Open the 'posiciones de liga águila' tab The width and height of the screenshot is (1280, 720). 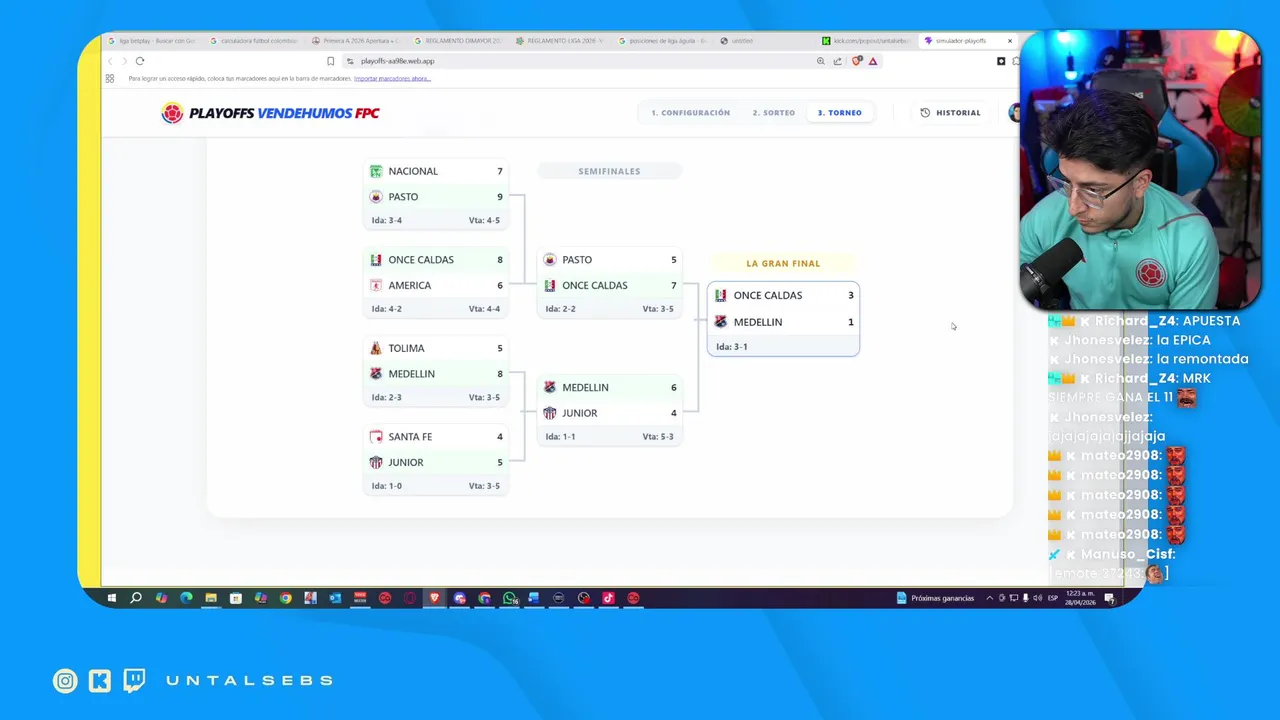pyautogui.click(x=663, y=41)
